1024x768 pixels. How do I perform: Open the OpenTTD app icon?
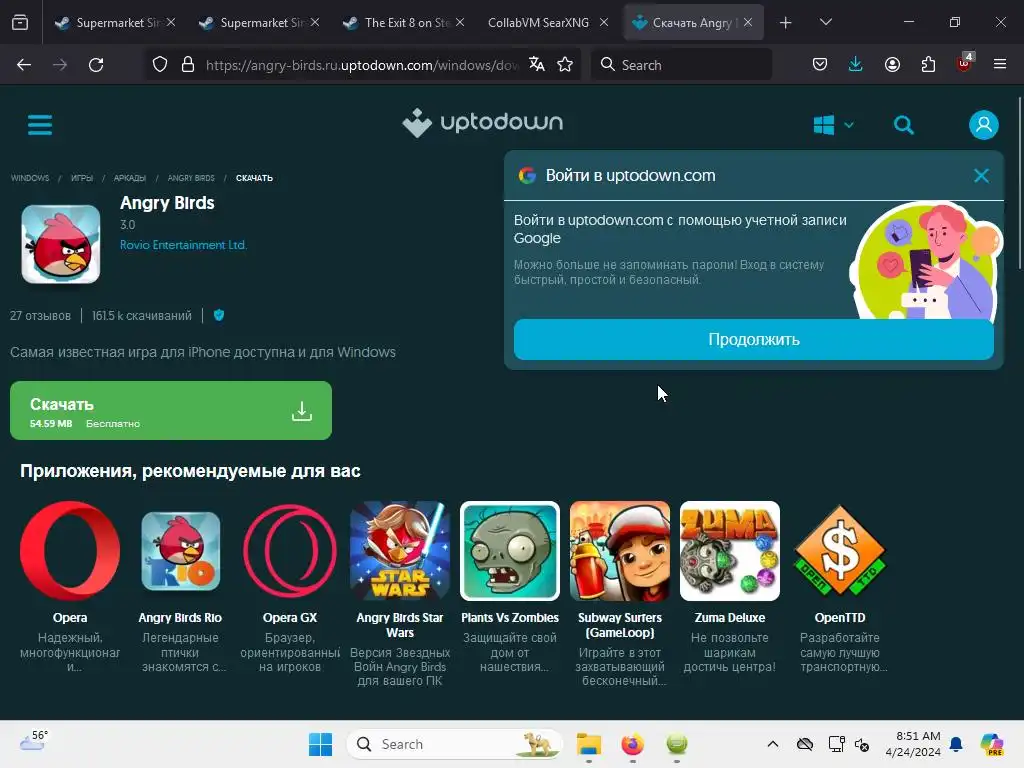tap(840, 551)
